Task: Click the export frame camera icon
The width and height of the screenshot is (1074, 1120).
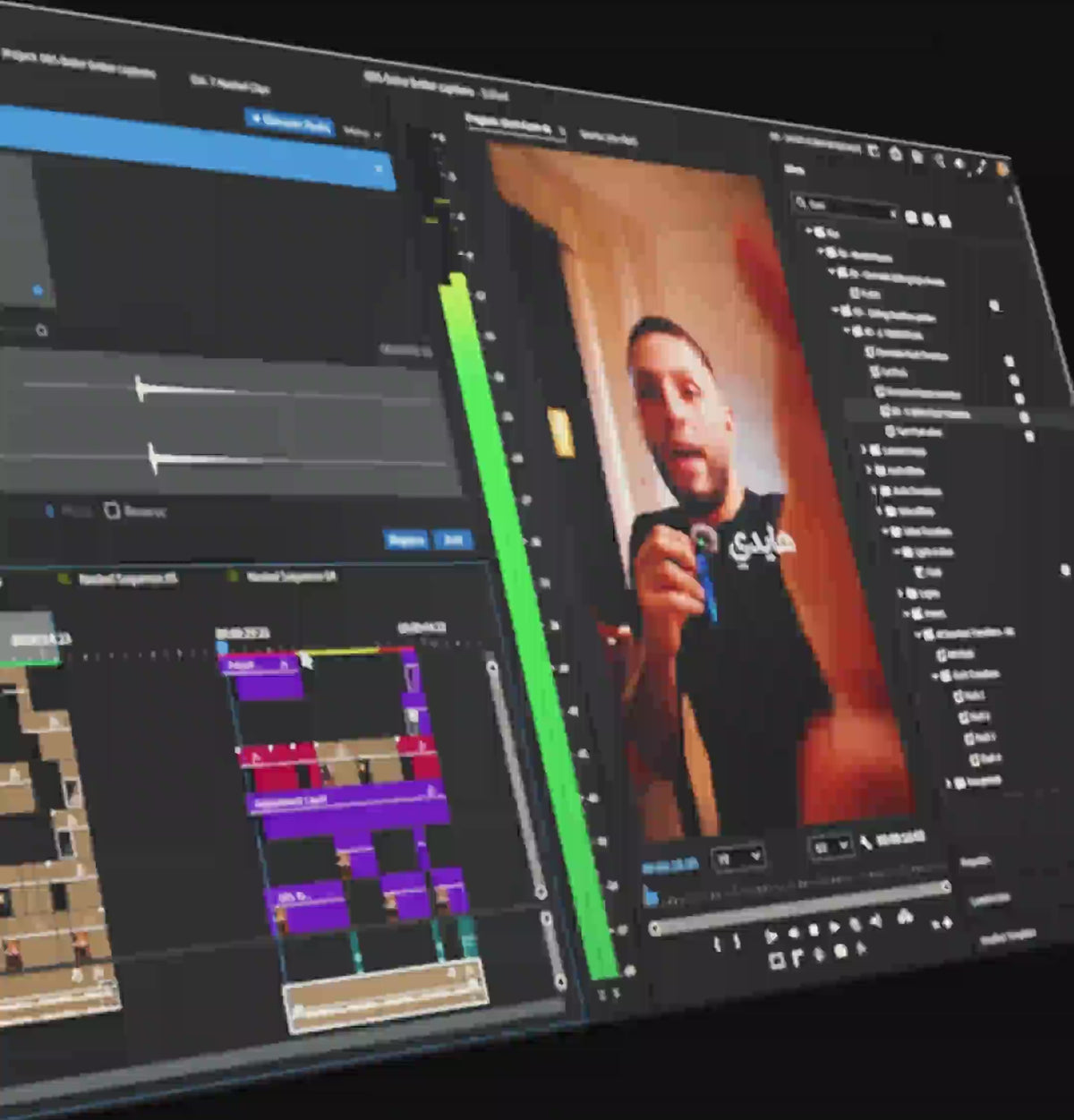Action: (904, 915)
